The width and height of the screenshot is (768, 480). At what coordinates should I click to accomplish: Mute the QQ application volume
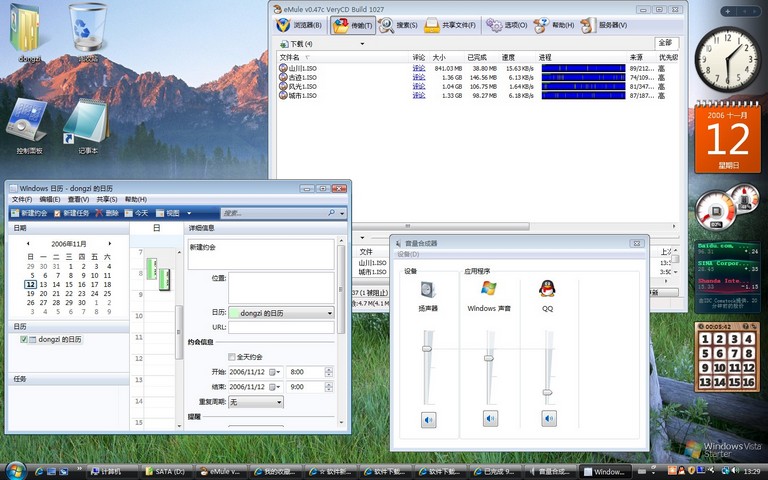548,420
